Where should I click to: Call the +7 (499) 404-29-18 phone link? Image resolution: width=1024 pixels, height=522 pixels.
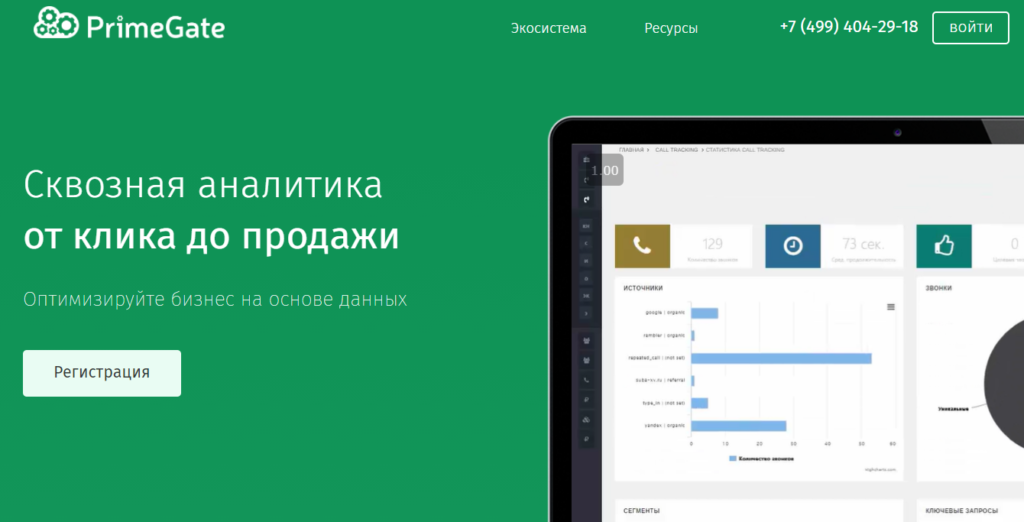pos(848,27)
